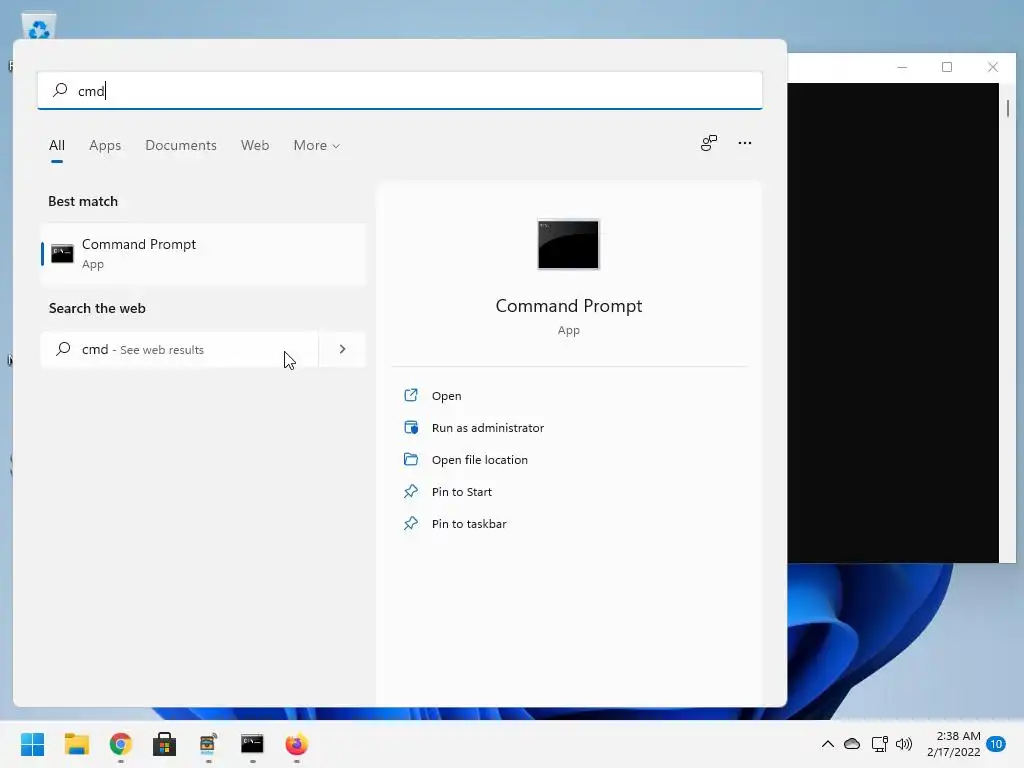Image resolution: width=1024 pixels, height=768 pixels.
Task: Click the Command Prompt icon in Best match
Action: pos(62,254)
